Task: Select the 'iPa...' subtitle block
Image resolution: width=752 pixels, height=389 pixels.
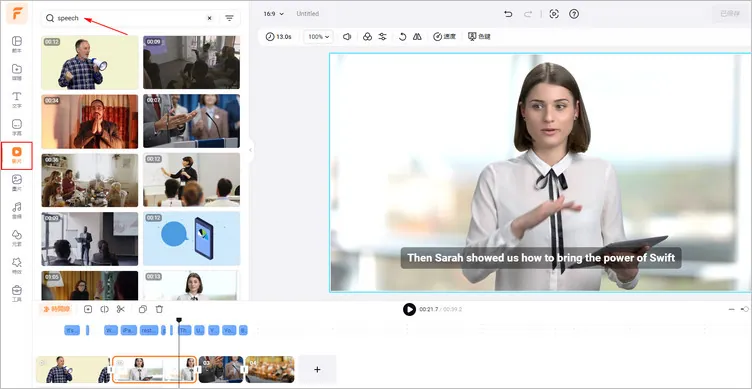Action: (129, 330)
